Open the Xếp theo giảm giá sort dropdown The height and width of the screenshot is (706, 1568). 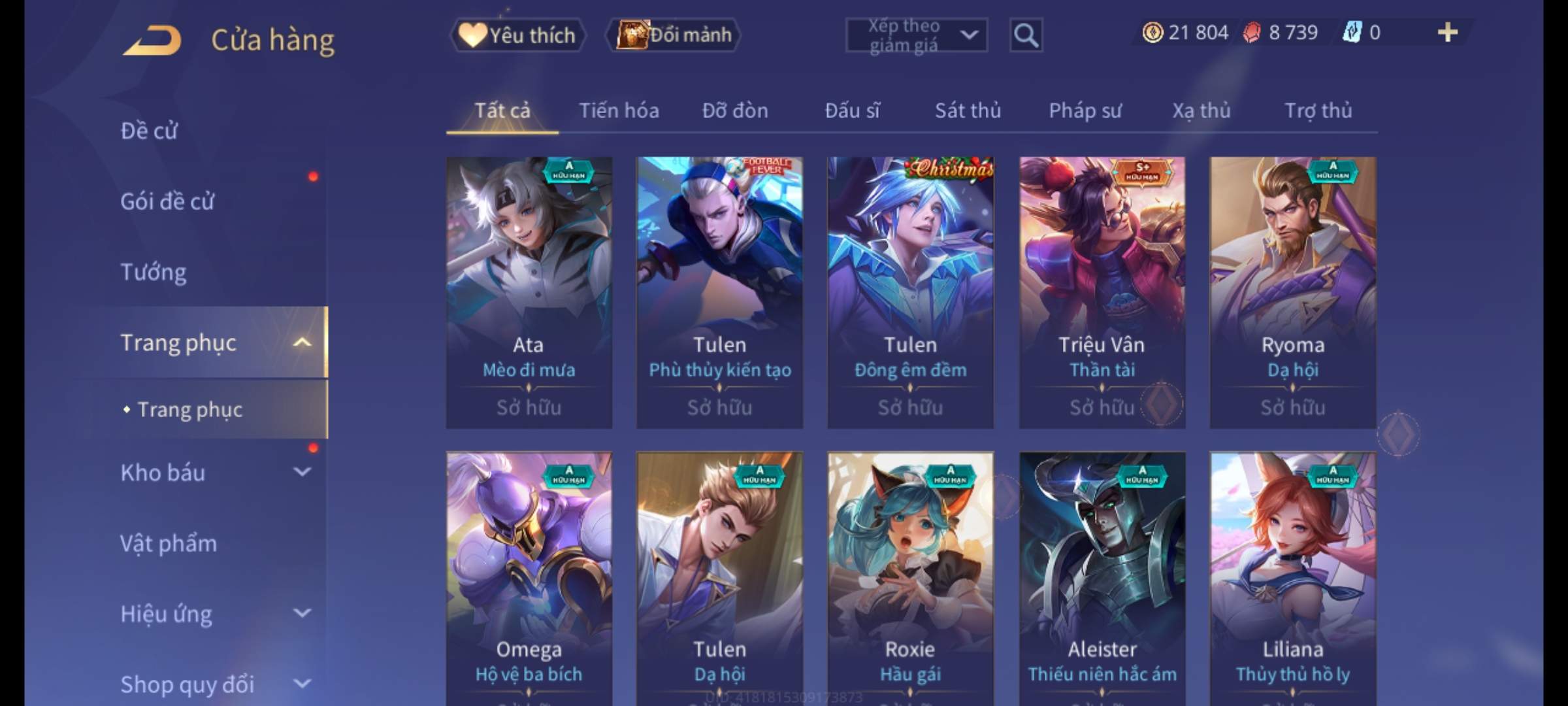917,35
